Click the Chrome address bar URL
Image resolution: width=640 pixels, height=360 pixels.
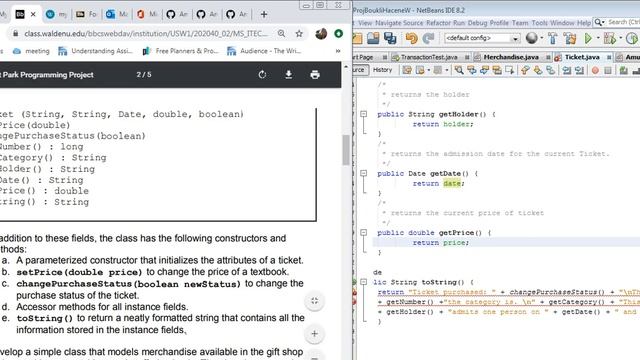tap(146, 33)
